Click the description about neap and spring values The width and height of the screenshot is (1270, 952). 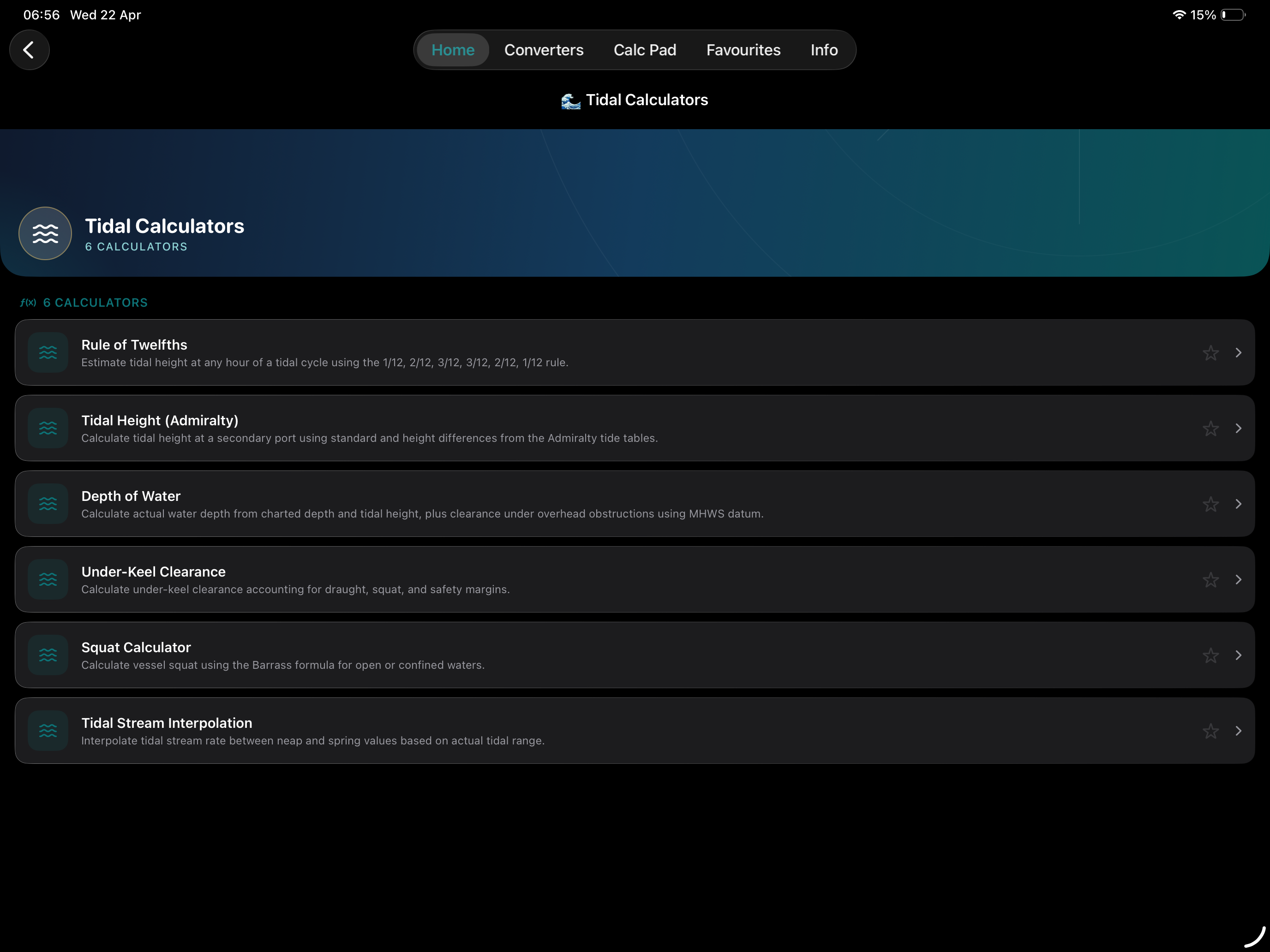(313, 741)
